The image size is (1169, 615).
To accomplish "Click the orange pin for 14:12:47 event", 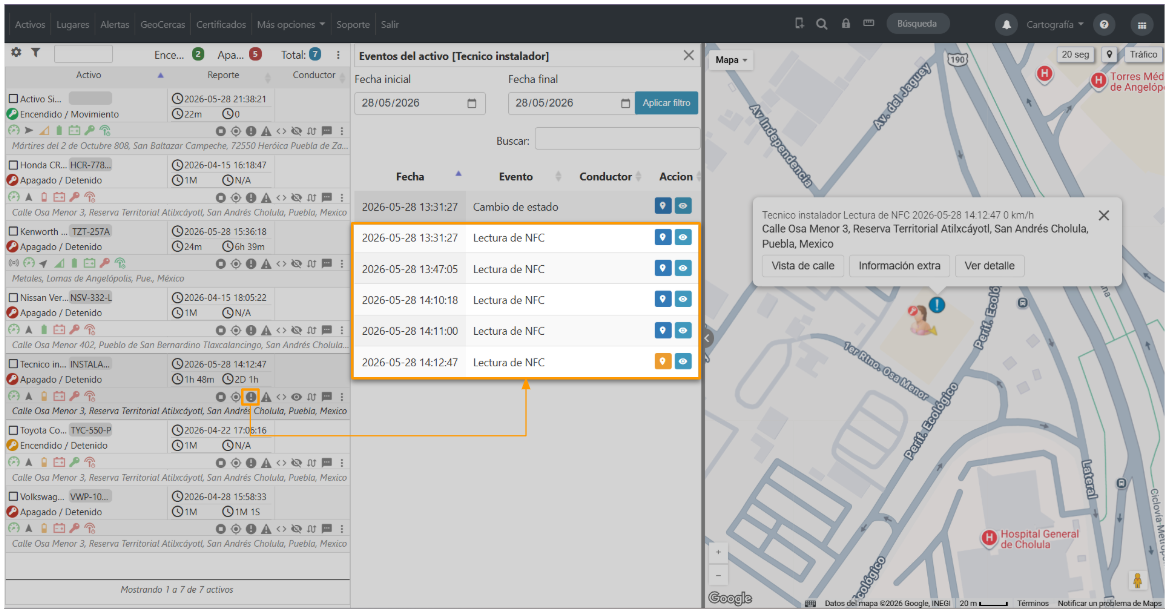I will 663,362.
